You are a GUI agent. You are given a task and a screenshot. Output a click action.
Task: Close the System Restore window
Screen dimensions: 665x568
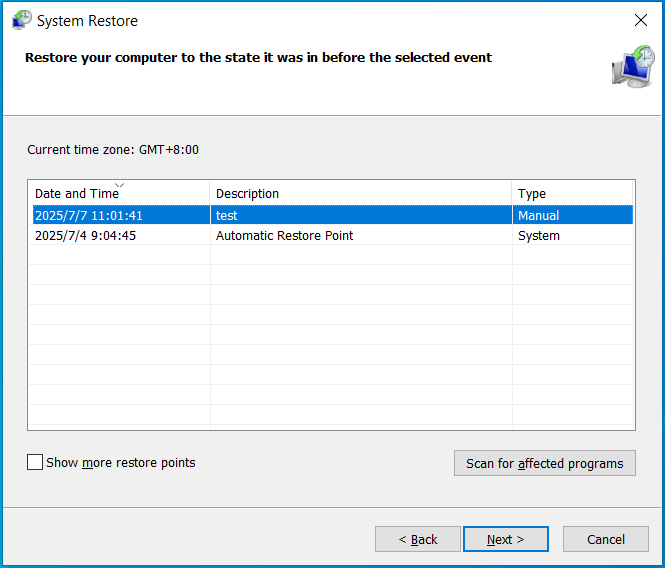point(641,20)
